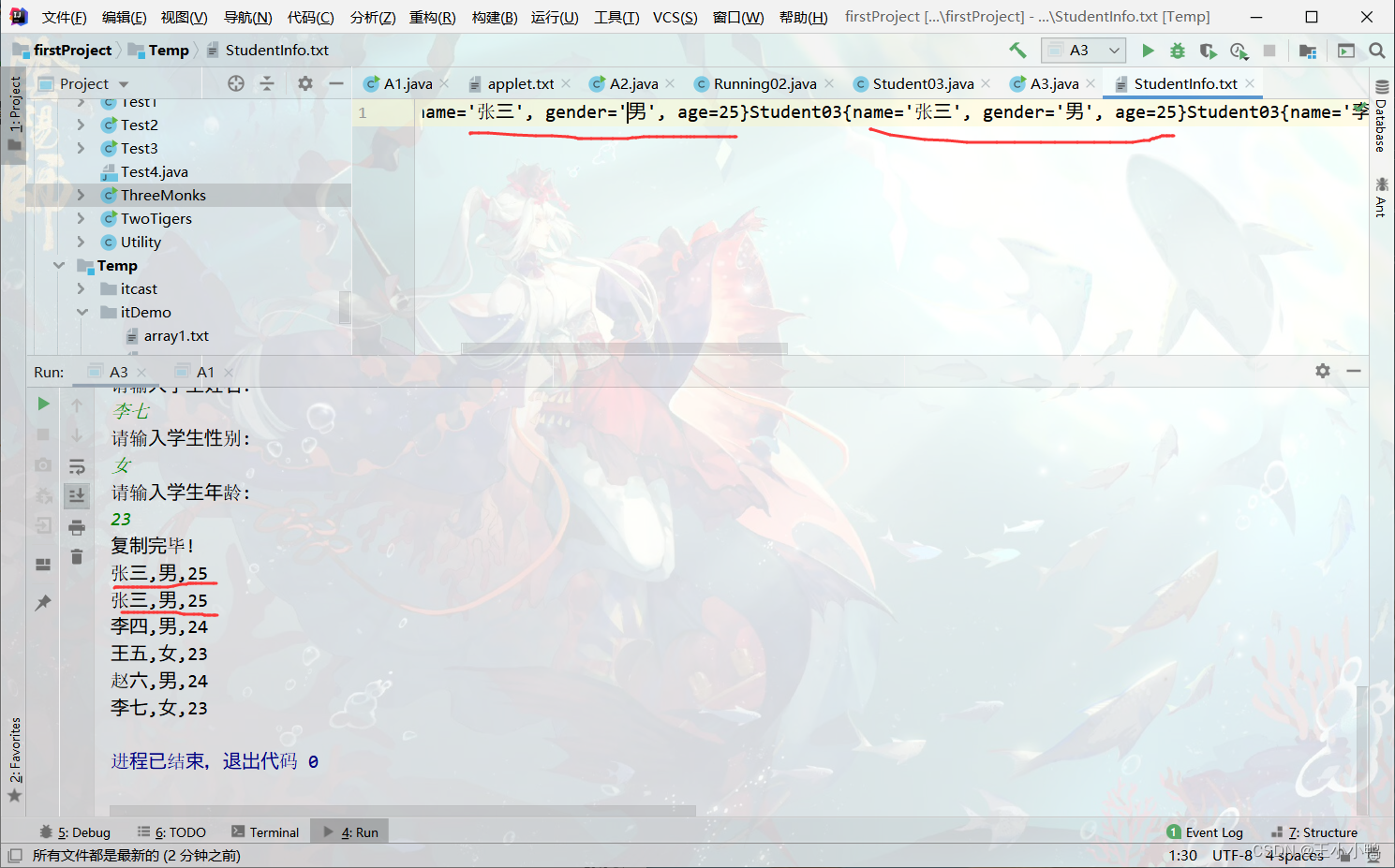Click tool window quick access icon in status bar

point(15,855)
